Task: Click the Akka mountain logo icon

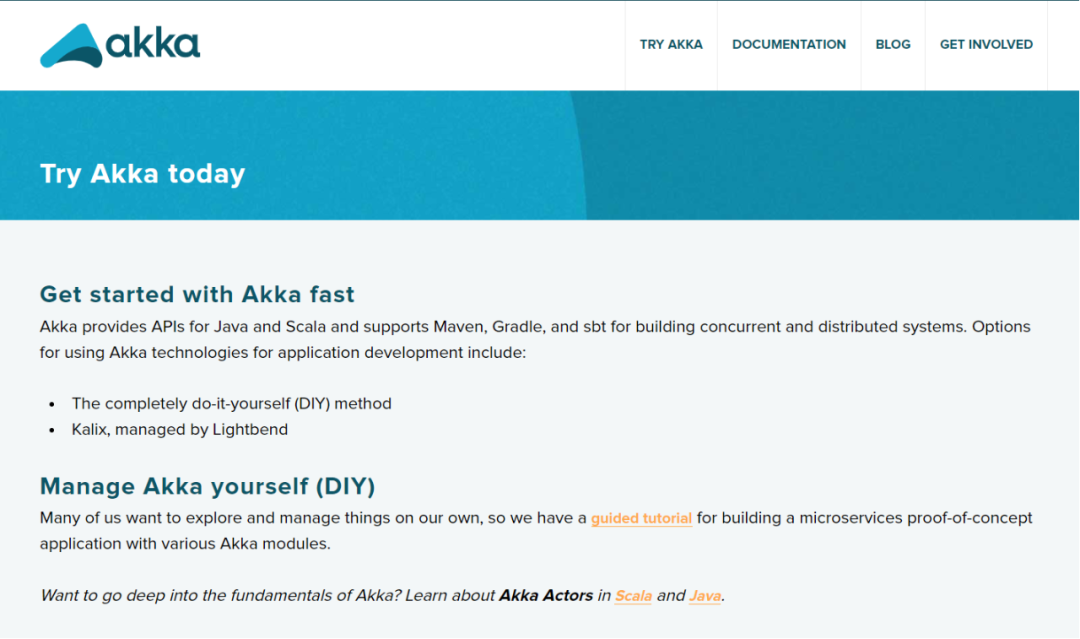Action: (71, 45)
